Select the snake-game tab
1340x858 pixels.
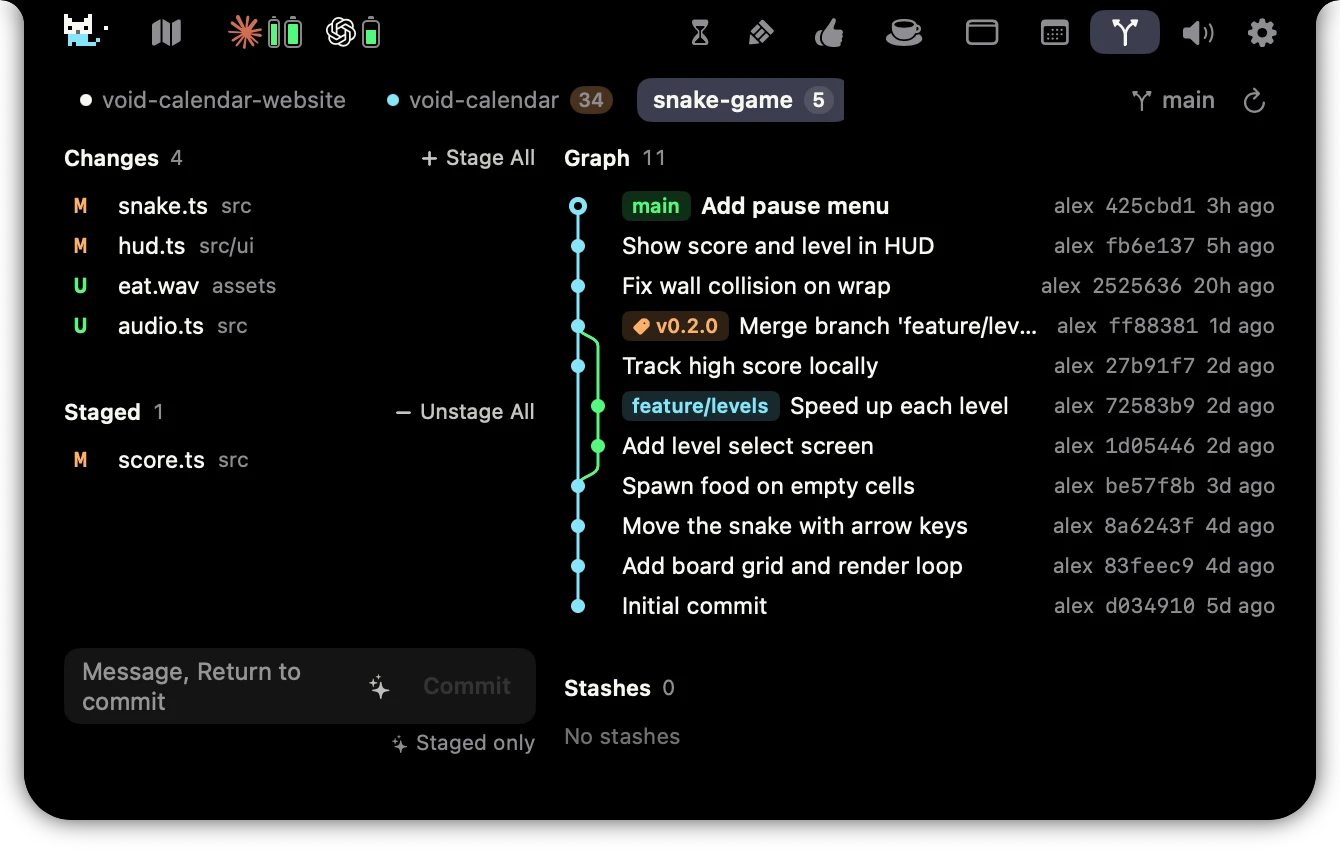point(741,100)
